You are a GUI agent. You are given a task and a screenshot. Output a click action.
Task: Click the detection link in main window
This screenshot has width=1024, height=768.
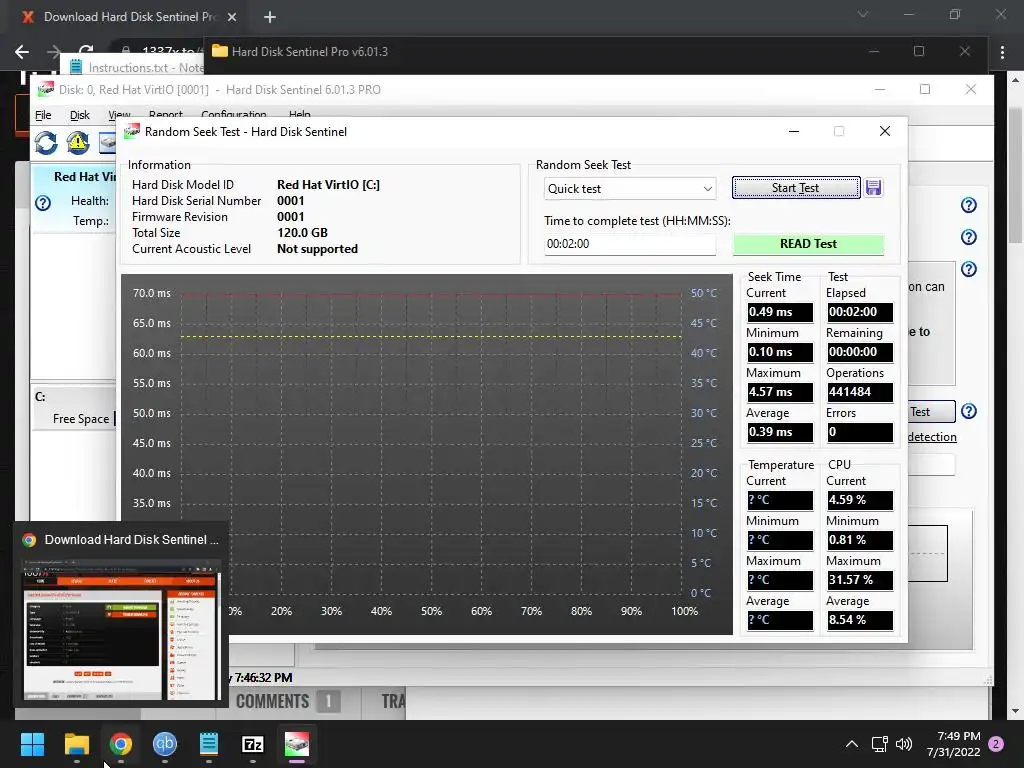[932, 437]
